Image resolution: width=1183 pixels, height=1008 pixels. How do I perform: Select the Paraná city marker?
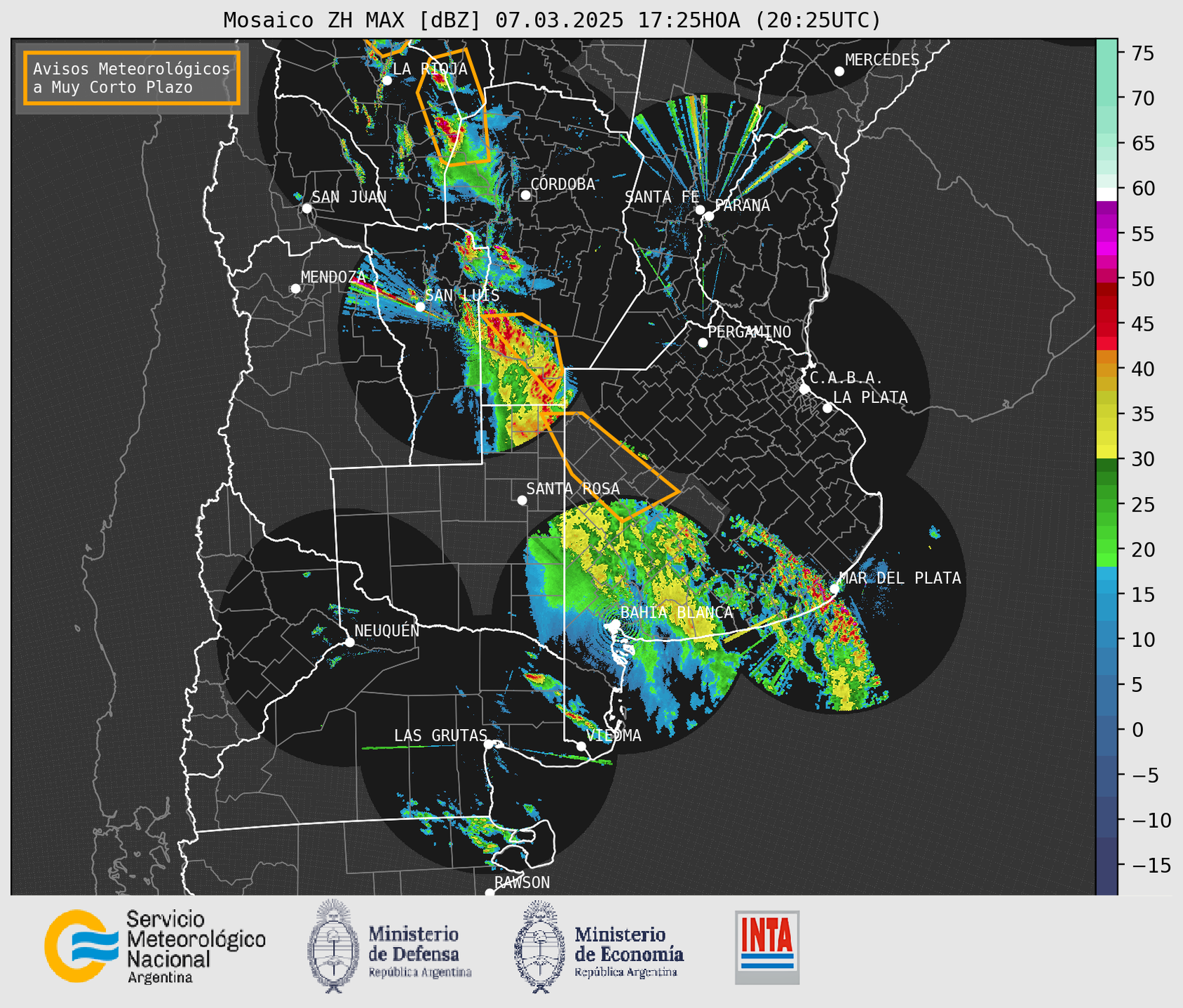coord(709,216)
